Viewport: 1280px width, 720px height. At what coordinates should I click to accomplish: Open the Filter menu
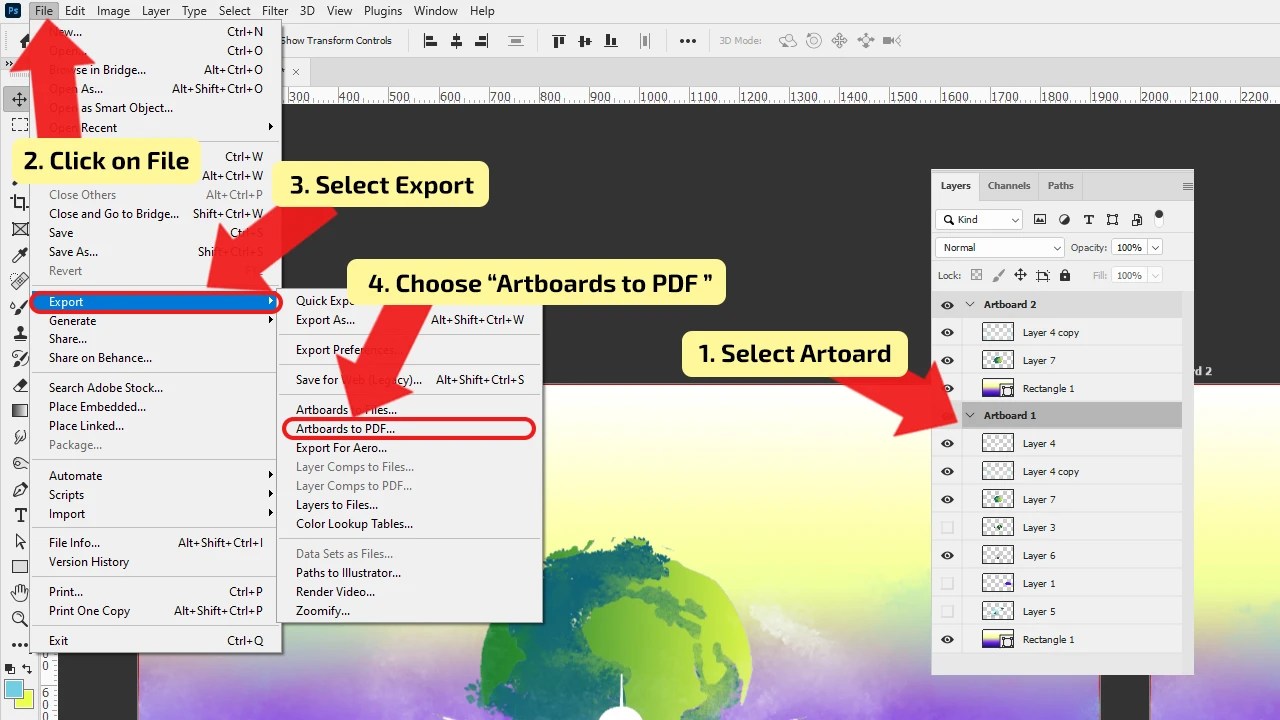click(x=275, y=11)
